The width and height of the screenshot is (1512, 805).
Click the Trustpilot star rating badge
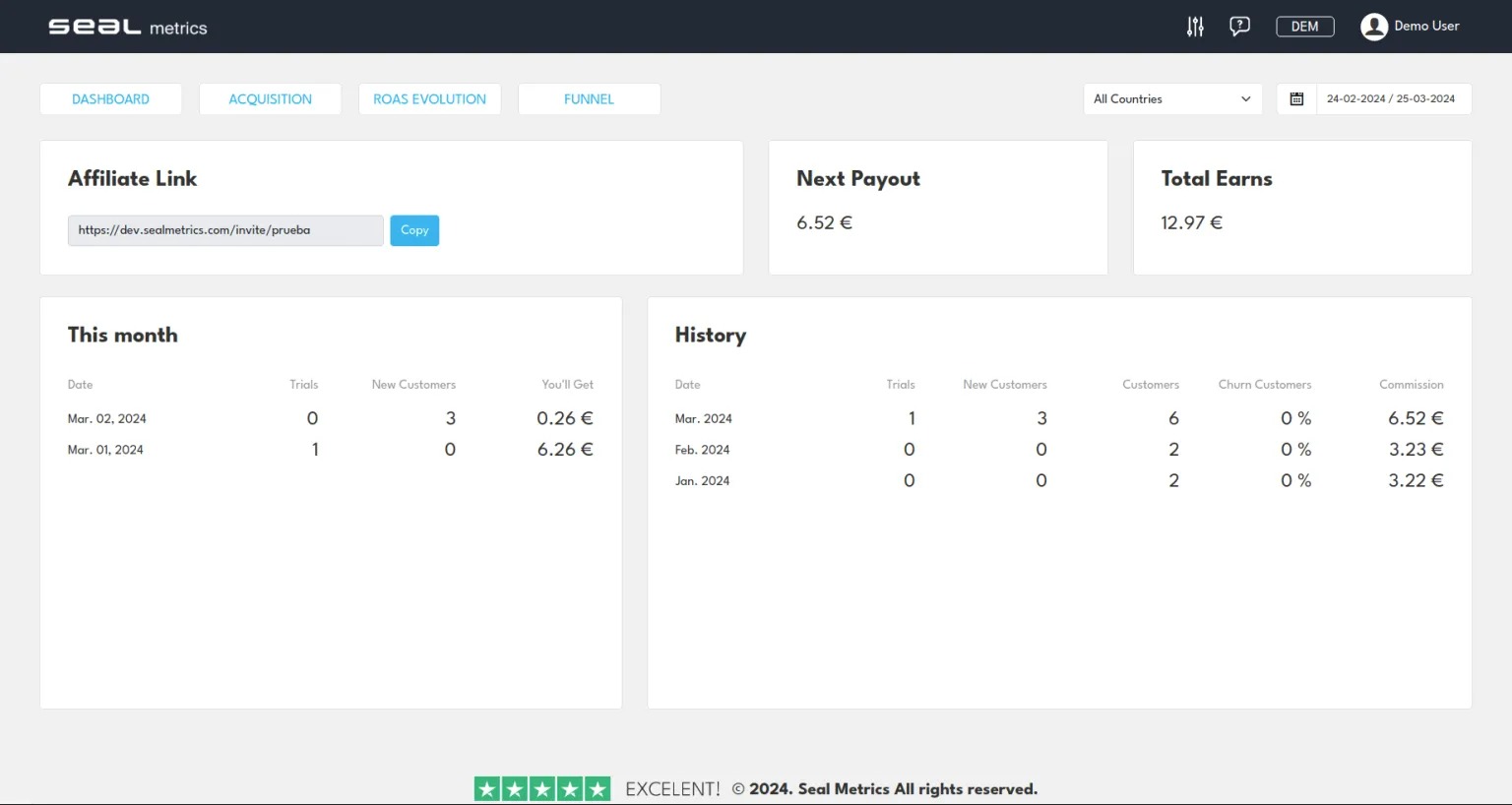[542, 788]
